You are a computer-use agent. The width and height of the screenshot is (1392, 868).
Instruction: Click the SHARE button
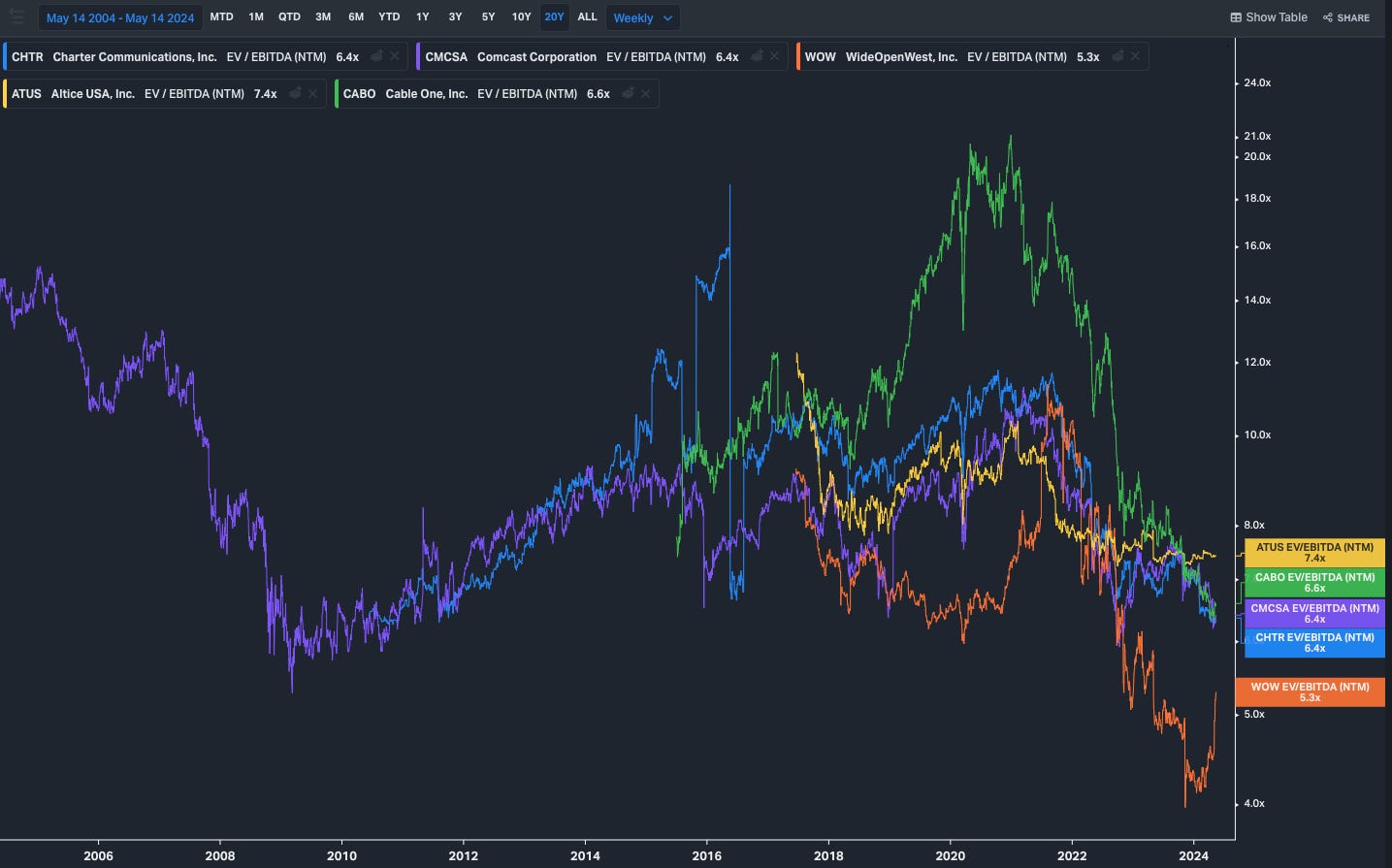[x=1346, y=17]
